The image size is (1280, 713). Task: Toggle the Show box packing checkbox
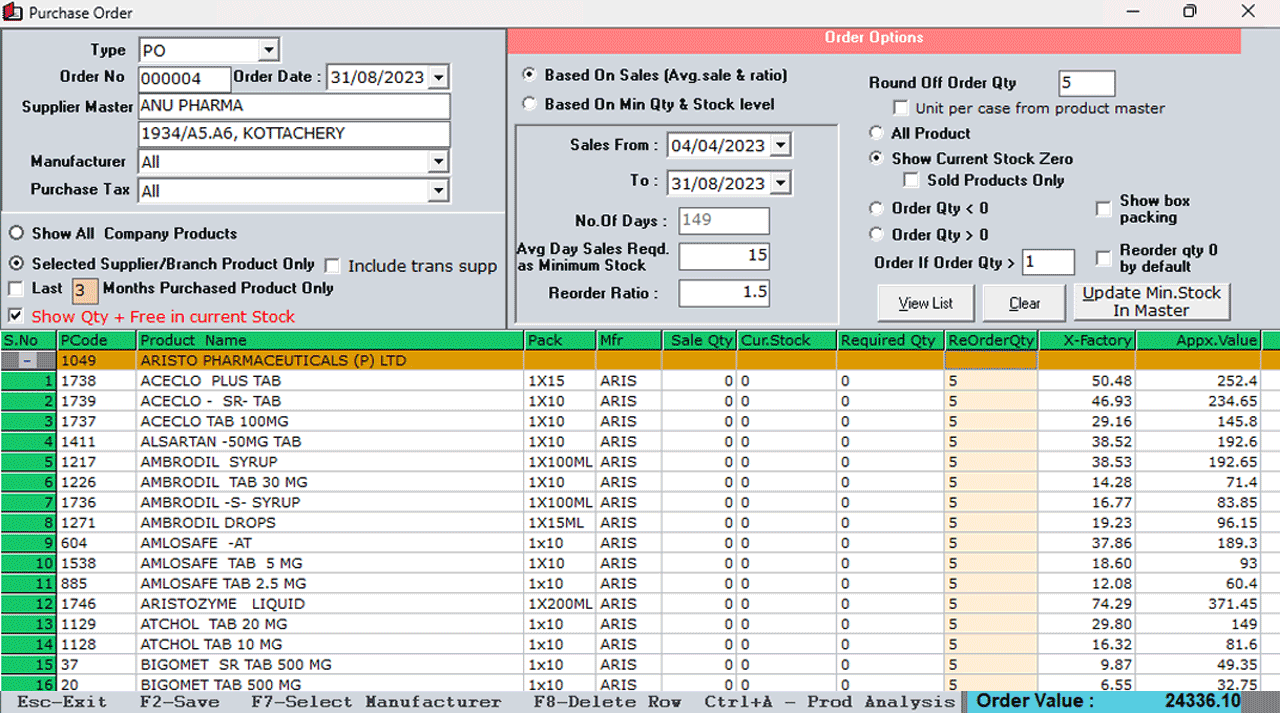point(1104,208)
